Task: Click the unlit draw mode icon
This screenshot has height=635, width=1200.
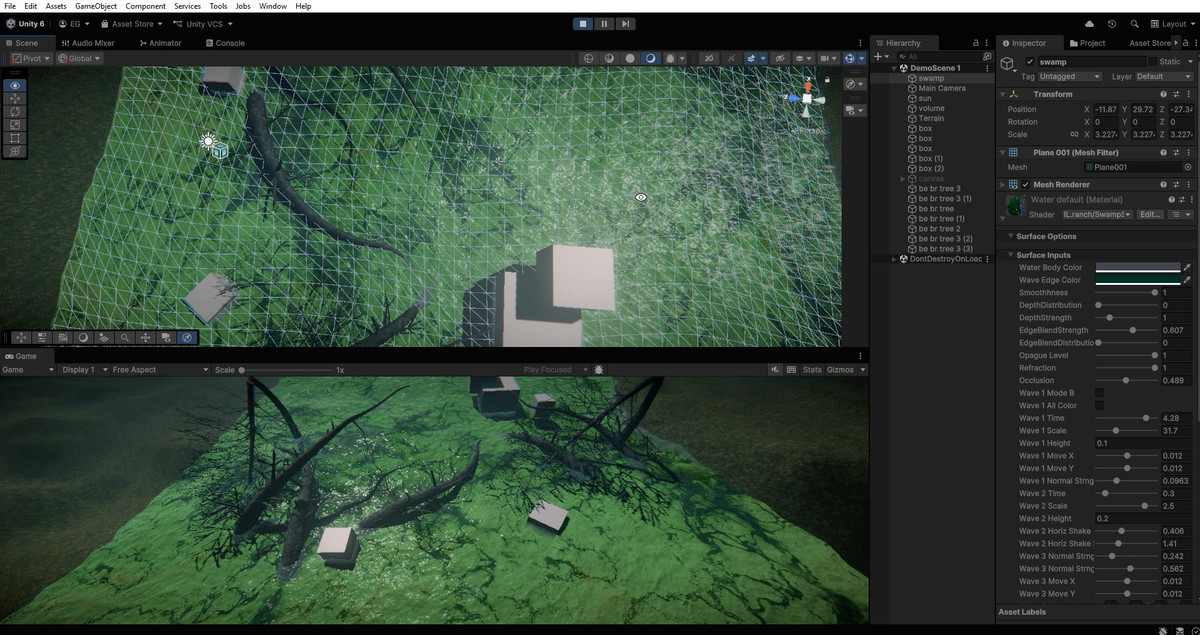Action: (x=630, y=58)
